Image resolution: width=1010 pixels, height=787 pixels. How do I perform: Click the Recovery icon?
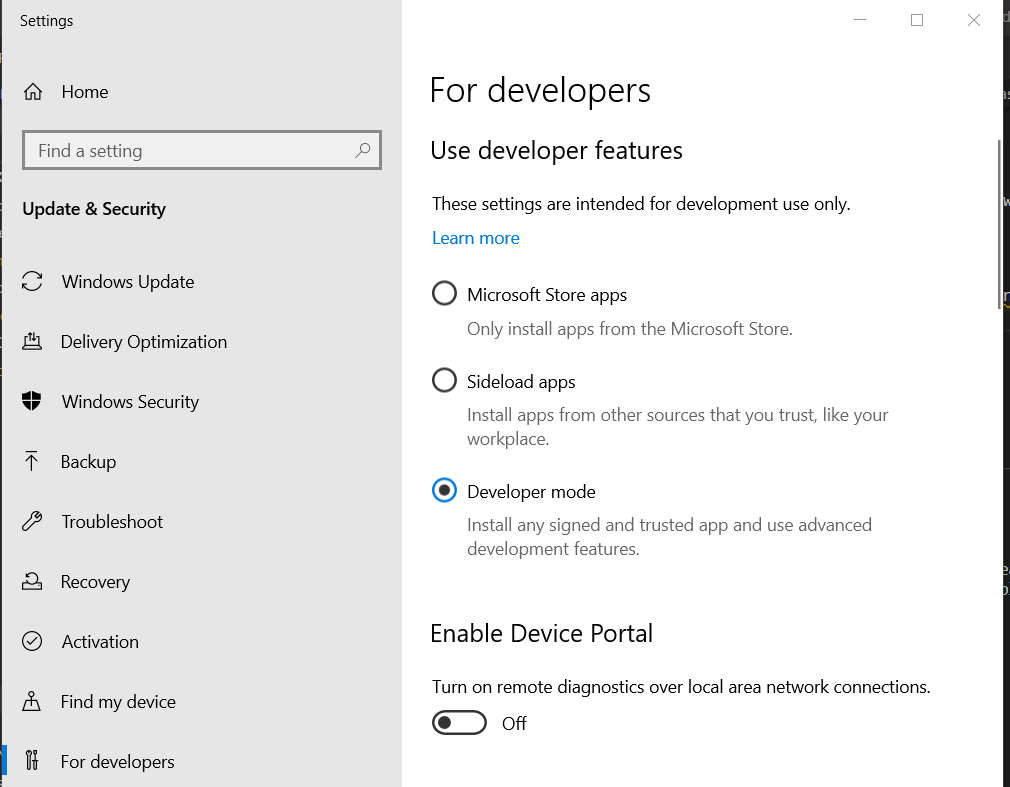tap(32, 582)
